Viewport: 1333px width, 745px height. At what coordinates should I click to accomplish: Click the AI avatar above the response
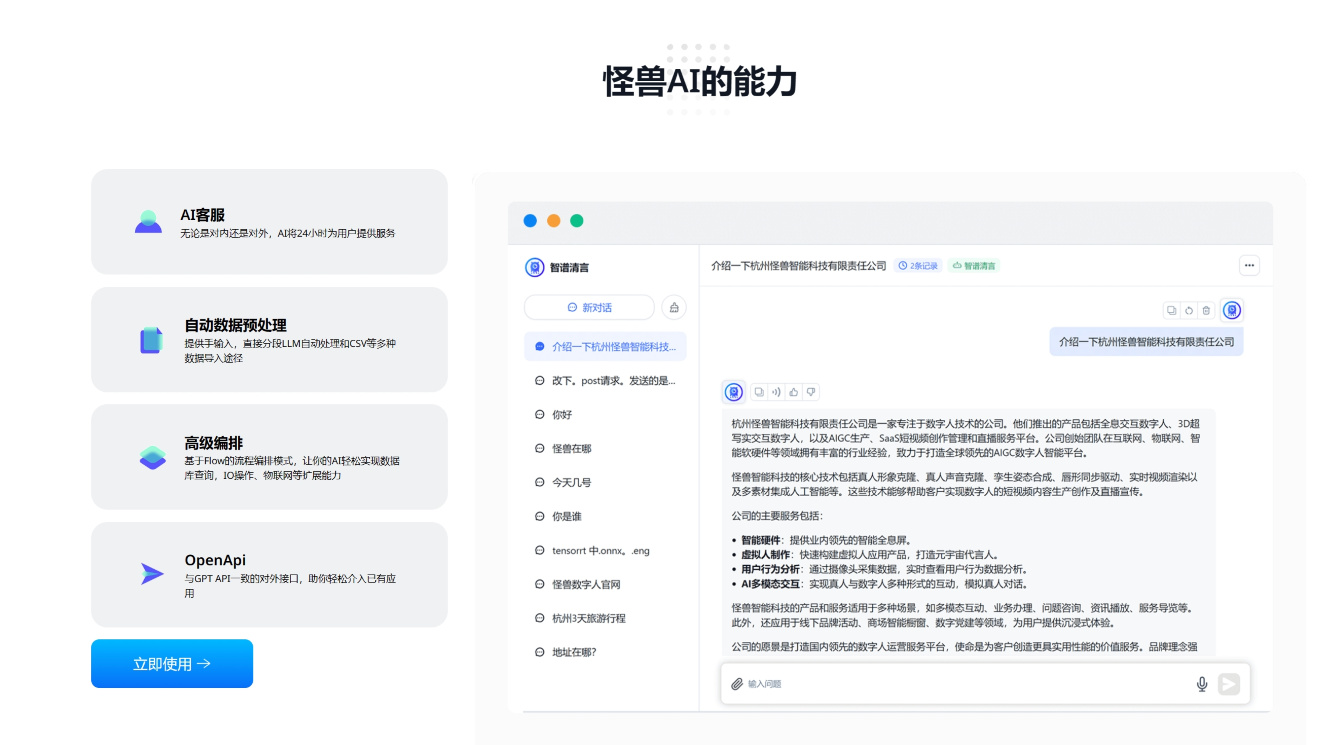[734, 392]
